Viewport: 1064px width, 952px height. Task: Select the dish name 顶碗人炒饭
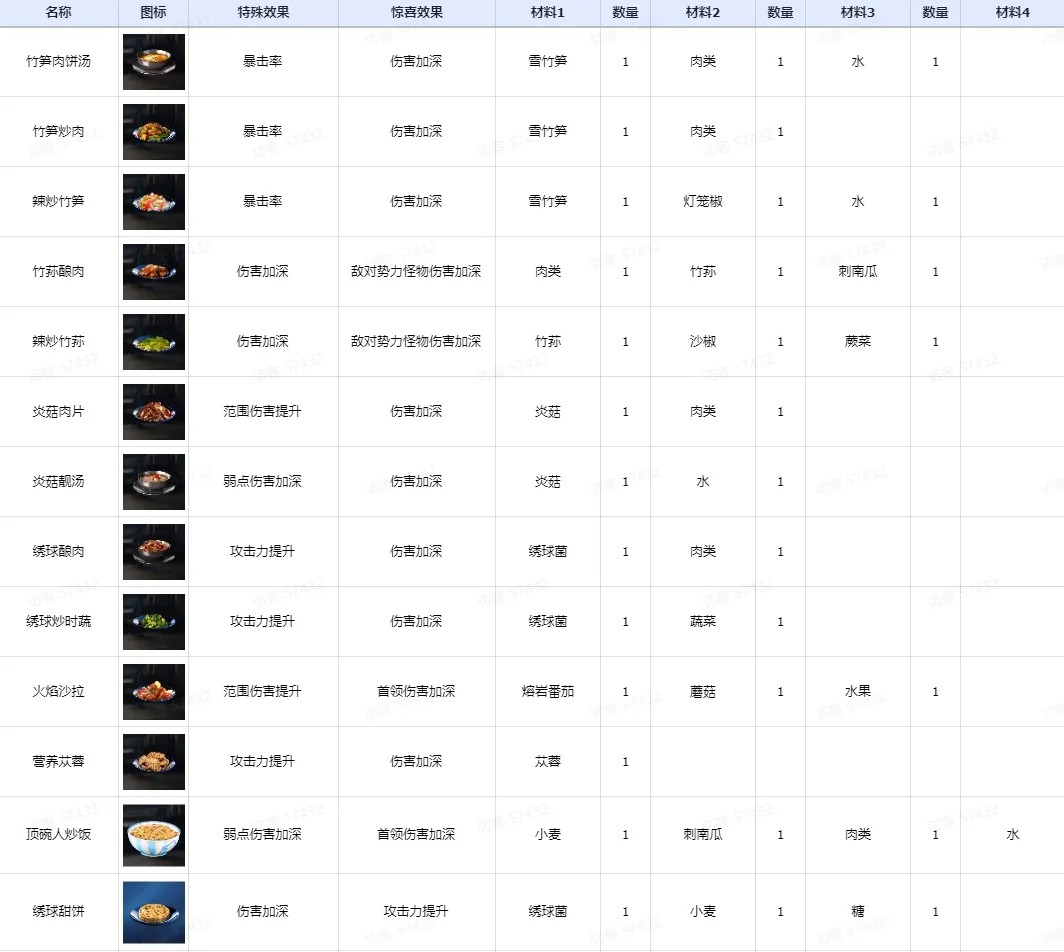click(58, 834)
